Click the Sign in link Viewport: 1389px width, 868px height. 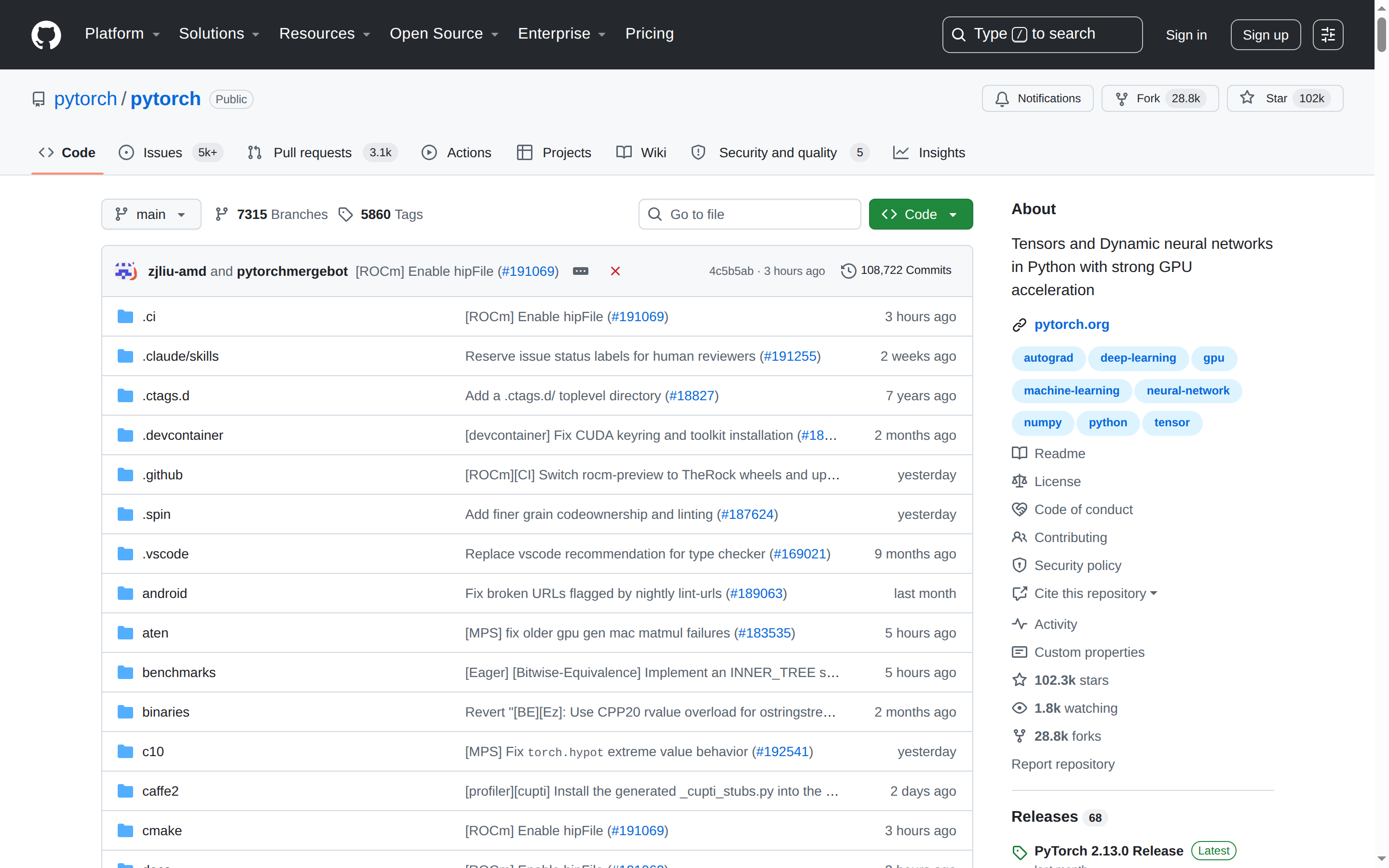[1186, 35]
